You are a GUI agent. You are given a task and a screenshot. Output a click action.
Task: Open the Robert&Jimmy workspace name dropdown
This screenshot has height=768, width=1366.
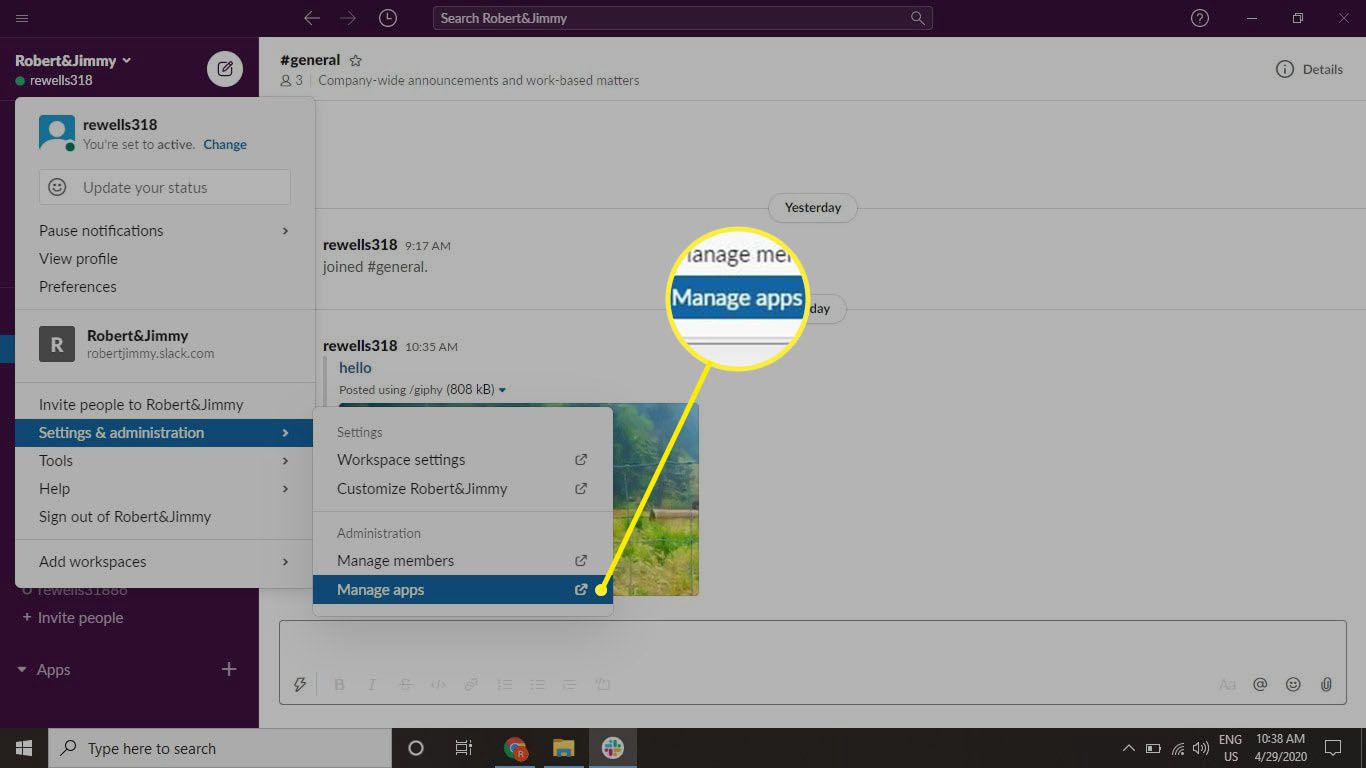tap(73, 61)
